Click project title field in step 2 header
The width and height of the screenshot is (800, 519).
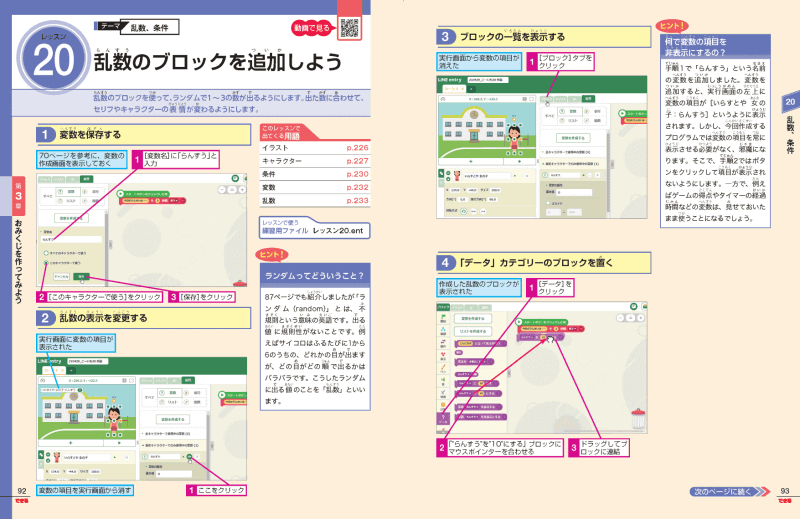86,361
